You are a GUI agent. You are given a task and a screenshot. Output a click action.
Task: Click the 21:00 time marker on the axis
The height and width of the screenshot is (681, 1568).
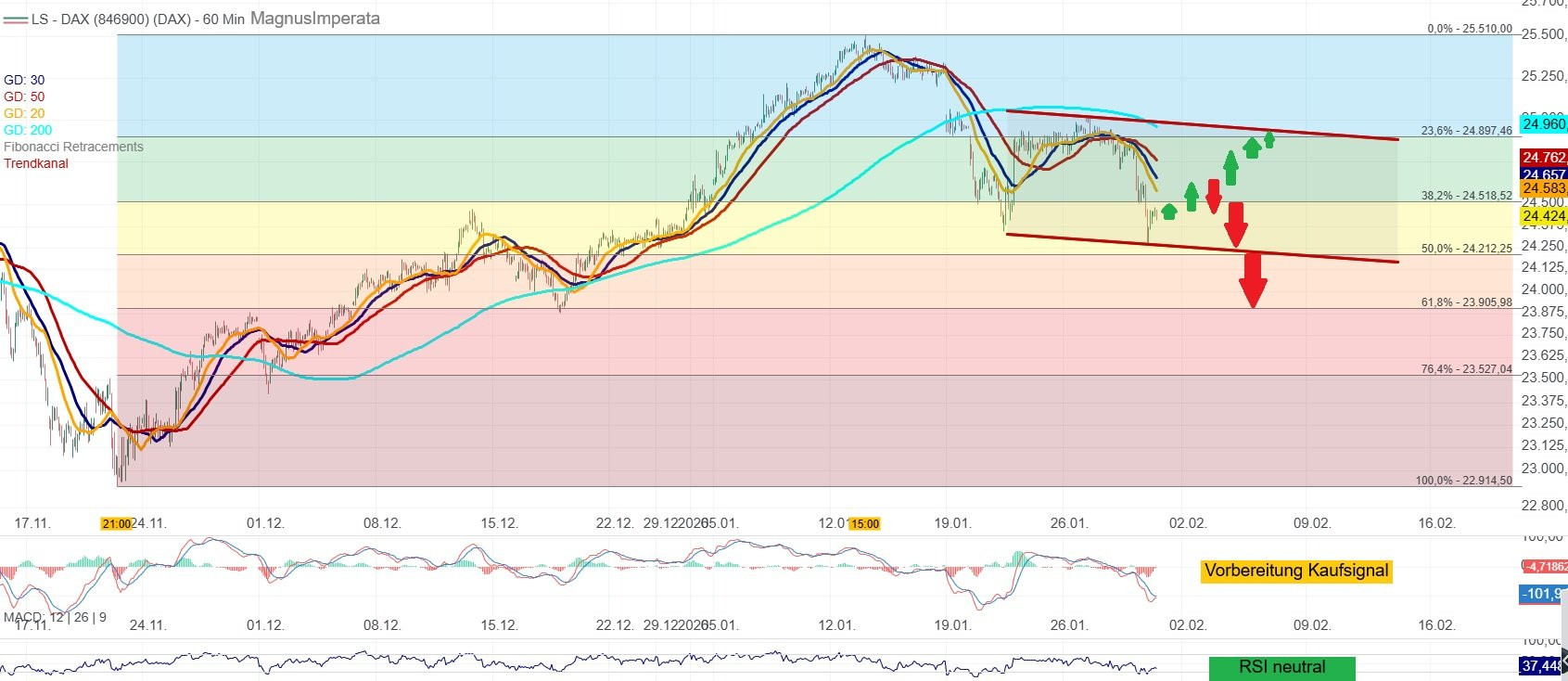coord(116,524)
